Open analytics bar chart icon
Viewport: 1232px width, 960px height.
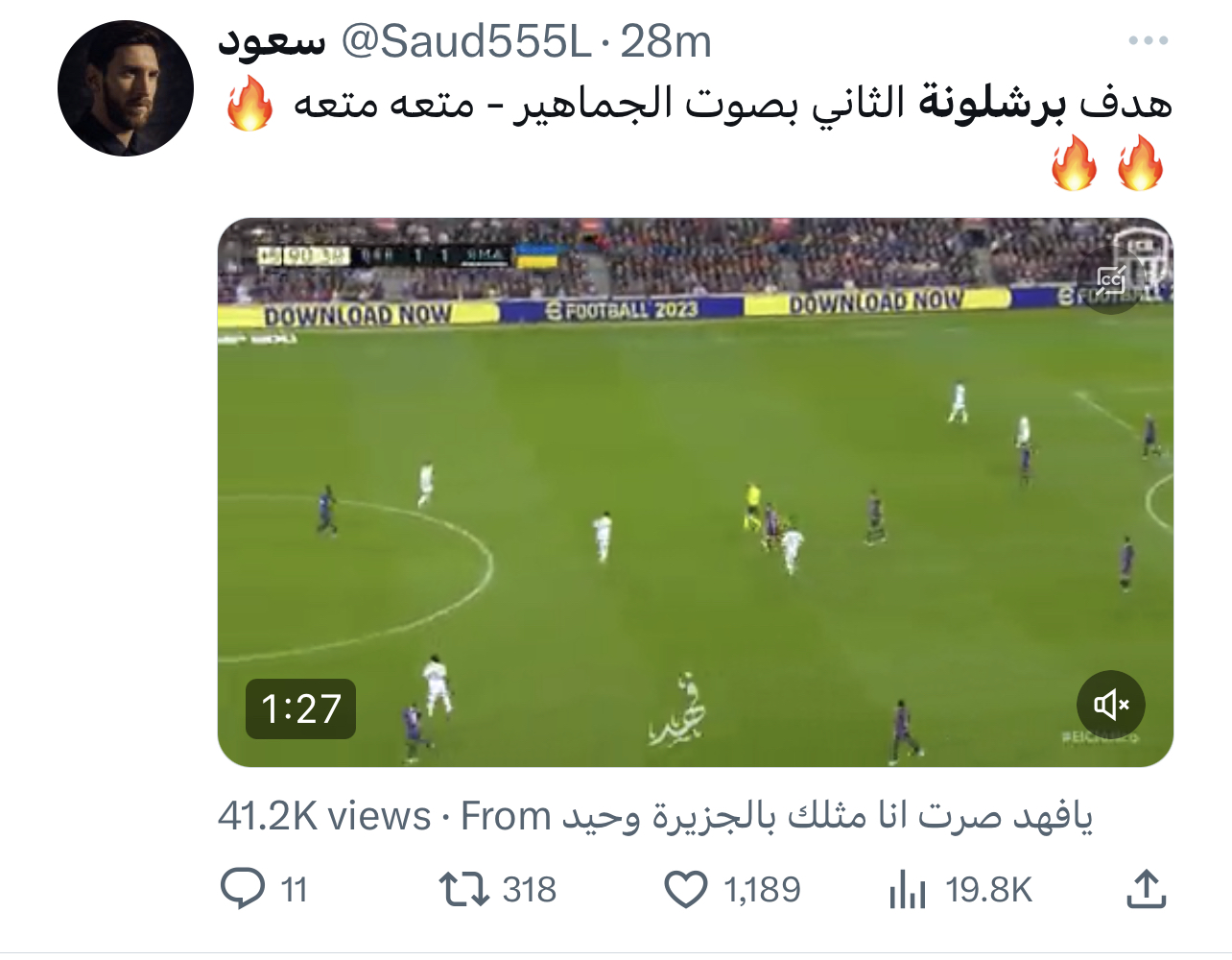(x=907, y=889)
